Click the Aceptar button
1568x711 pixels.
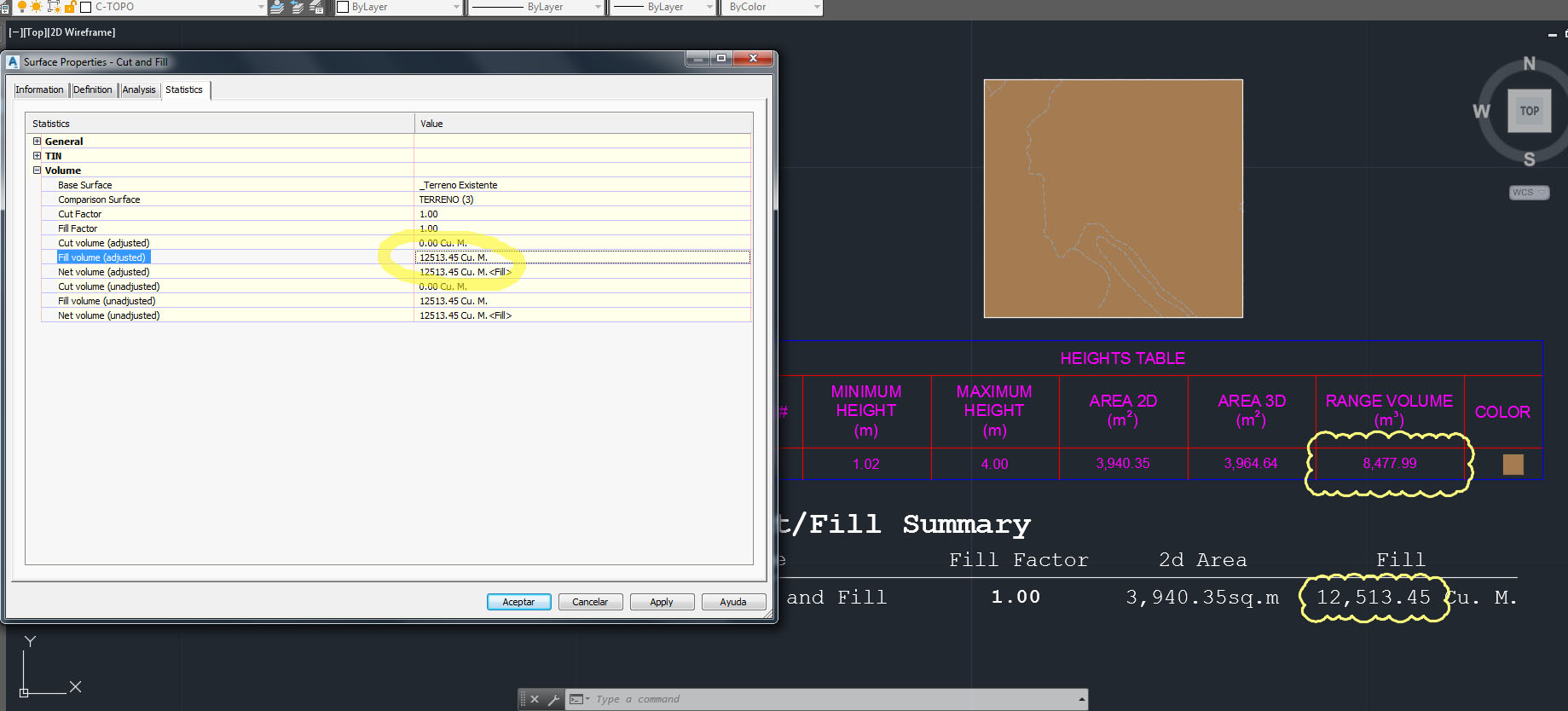point(518,602)
